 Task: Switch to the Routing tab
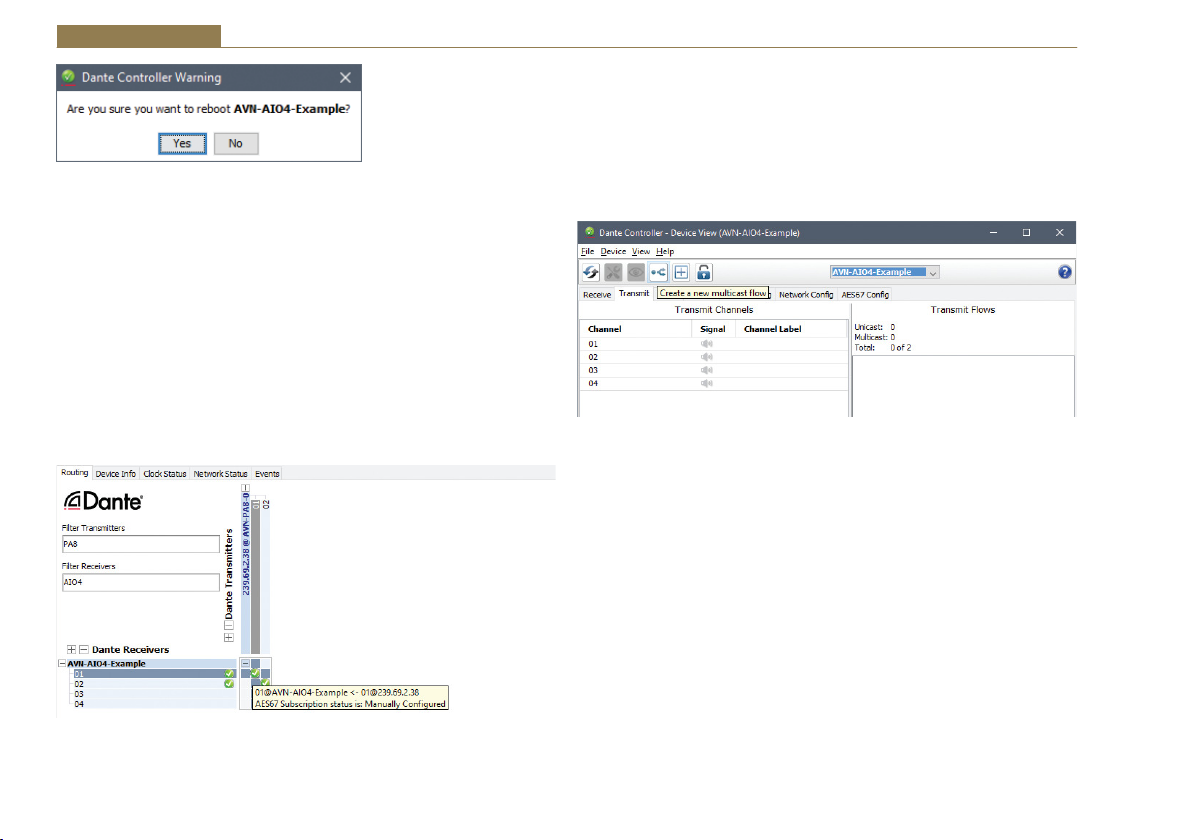(x=74, y=473)
